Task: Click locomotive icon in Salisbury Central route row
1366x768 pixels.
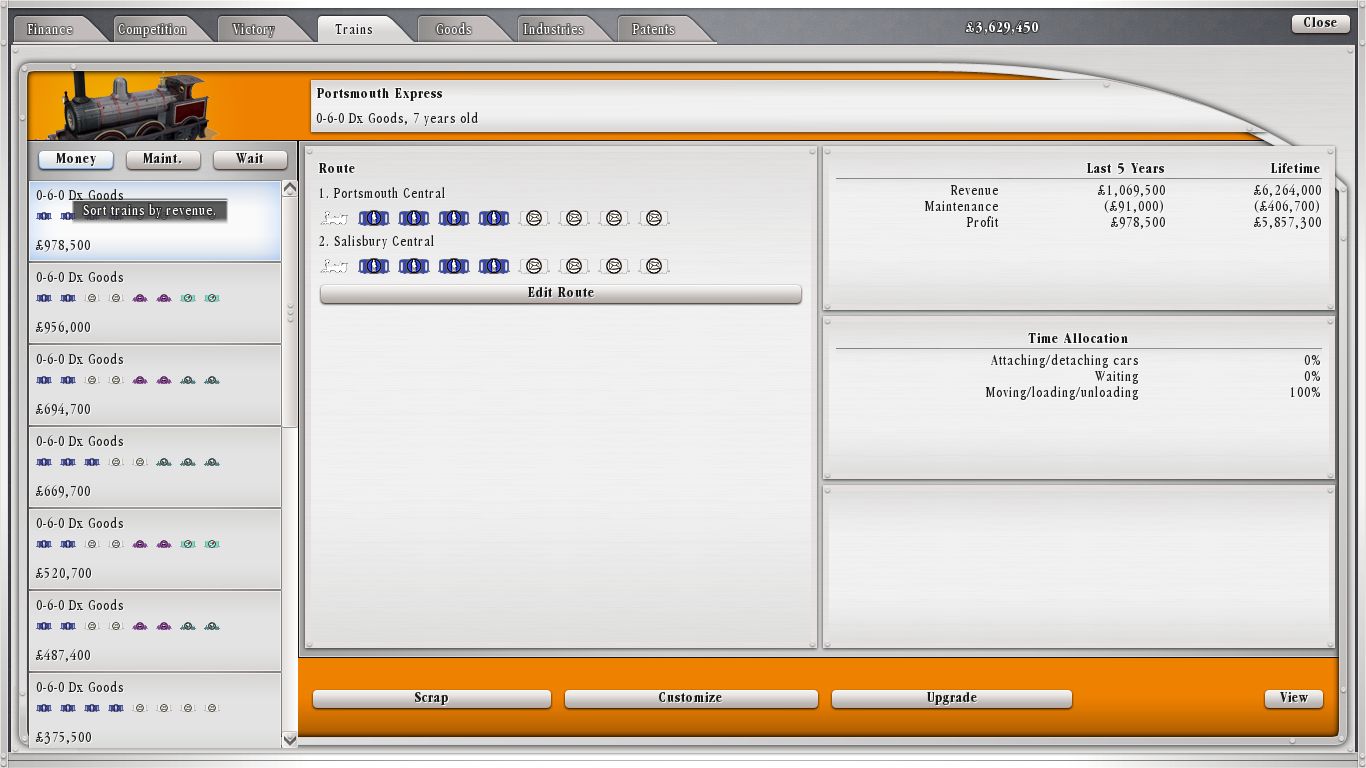Action: pos(335,266)
